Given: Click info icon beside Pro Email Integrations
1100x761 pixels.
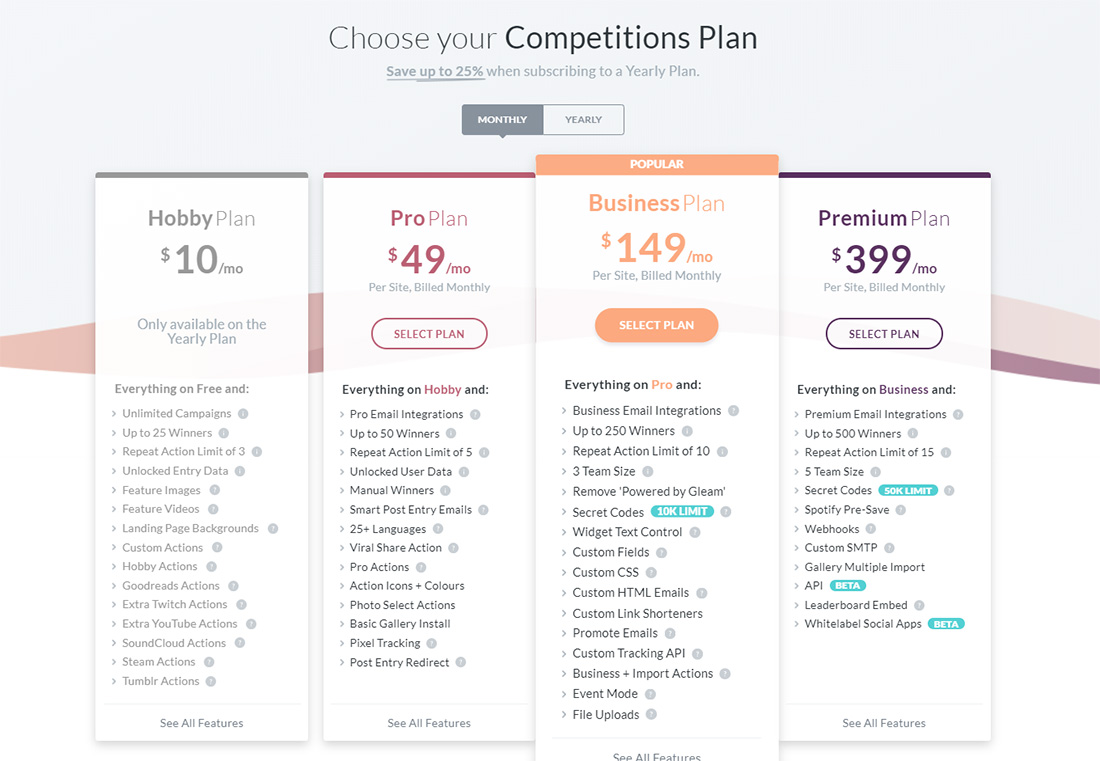Looking at the screenshot, I should coord(475,415).
